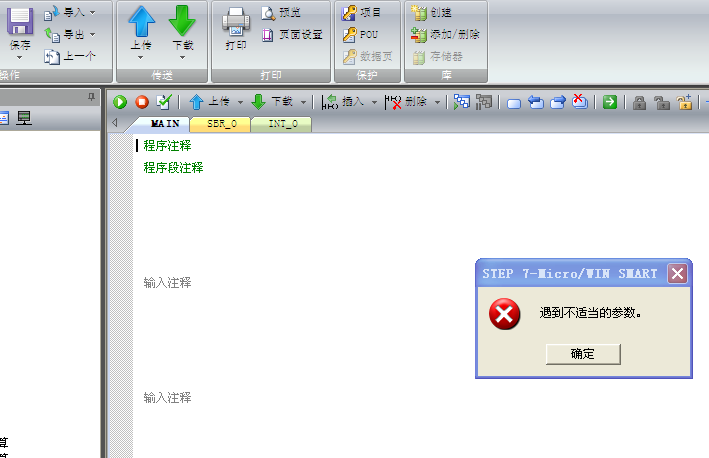Expand the Import (导入) dropdown arrow
The width and height of the screenshot is (709, 458).
click(92, 13)
